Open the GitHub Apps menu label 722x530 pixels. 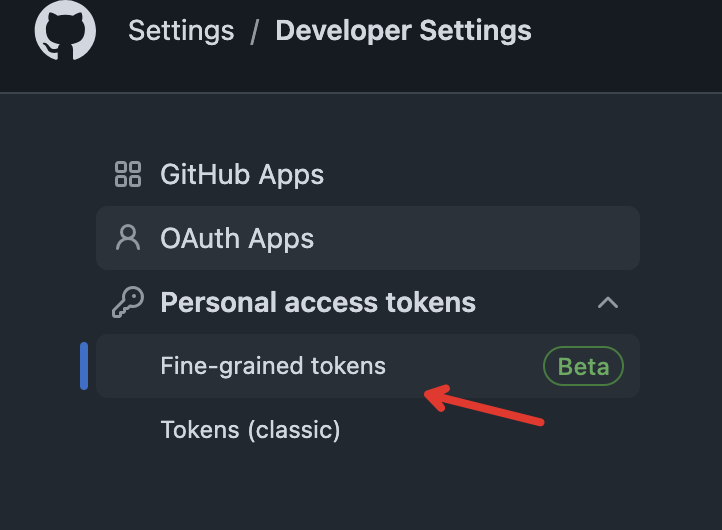242,175
